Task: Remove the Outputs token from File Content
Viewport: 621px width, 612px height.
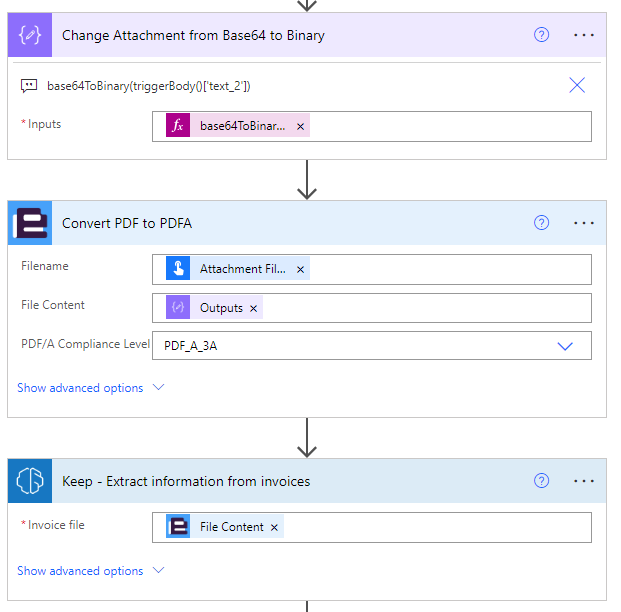Action: [253, 308]
